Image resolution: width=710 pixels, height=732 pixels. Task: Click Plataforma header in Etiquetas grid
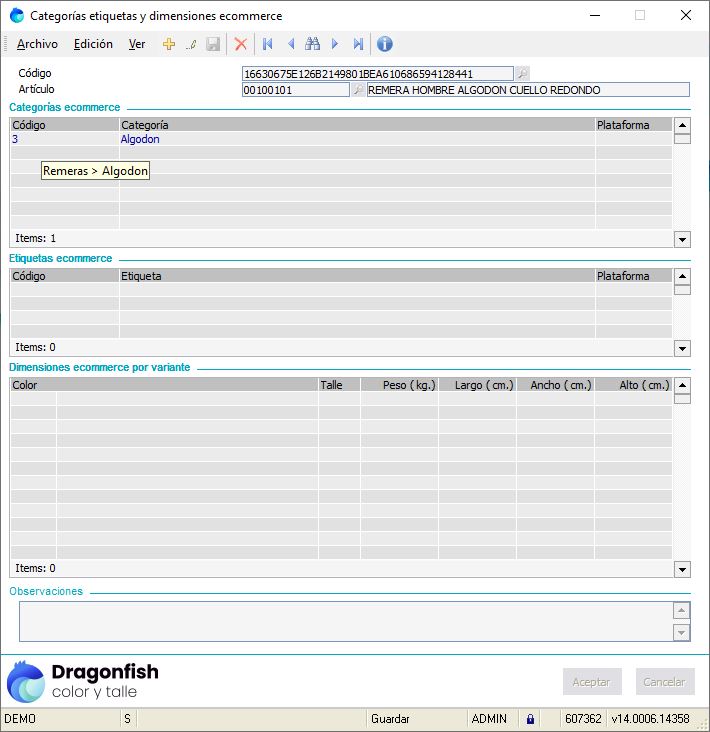point(633,276)
